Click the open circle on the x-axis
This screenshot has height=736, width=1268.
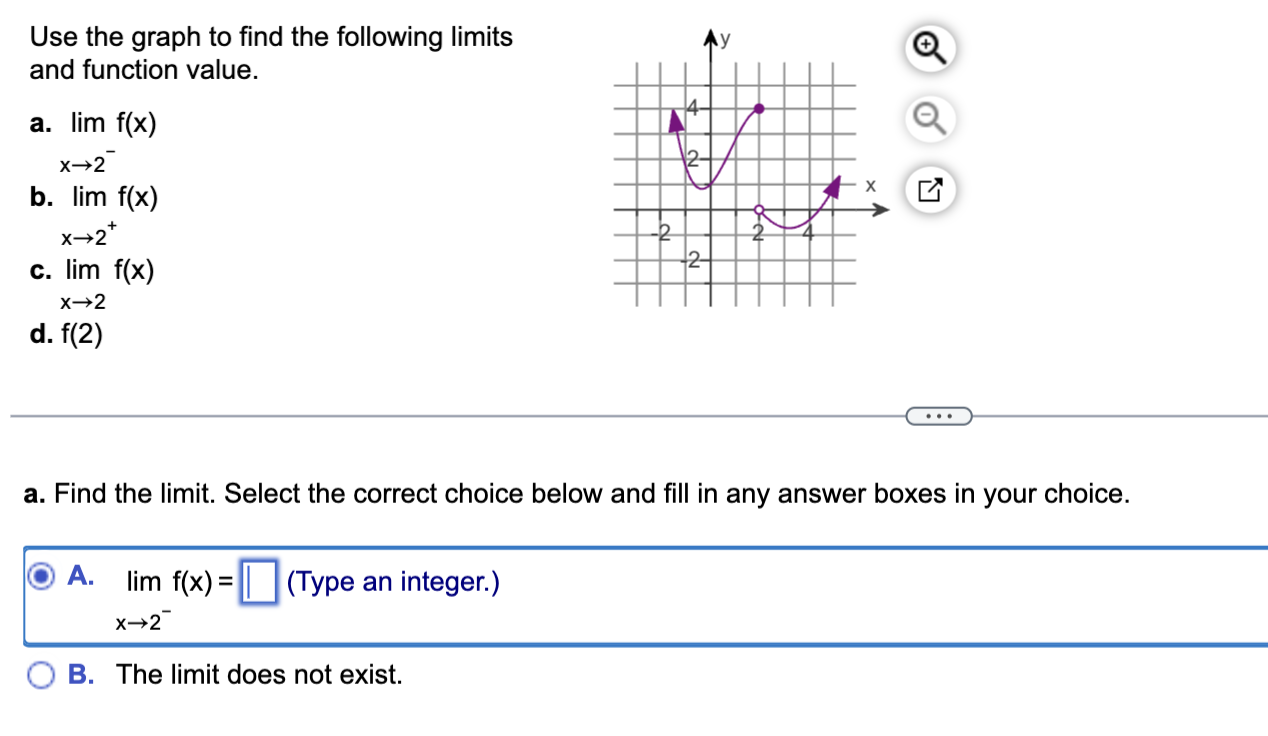click(x=759, y=210)
